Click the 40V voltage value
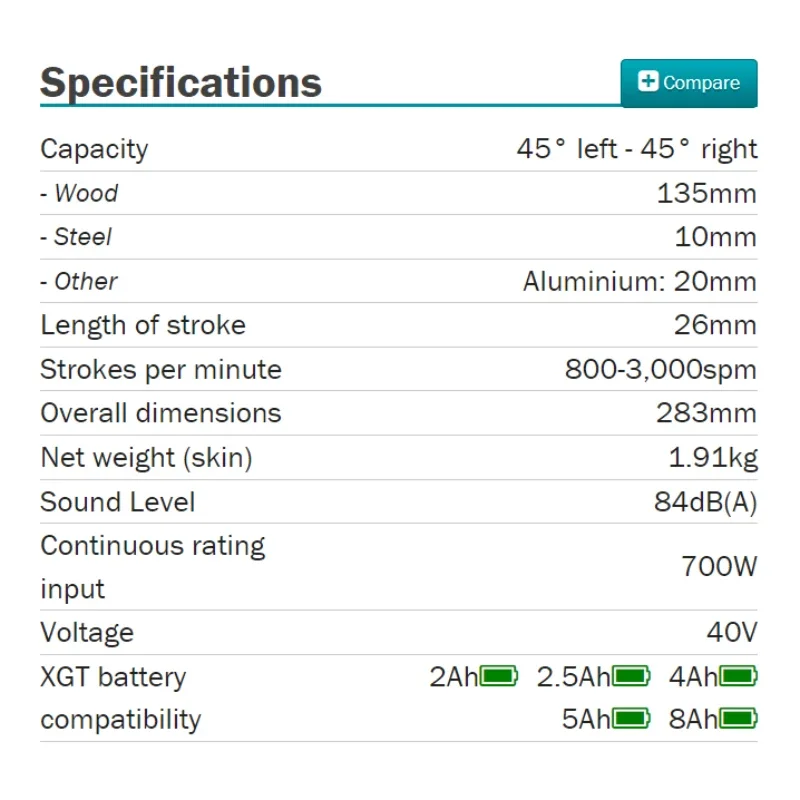The image size is (800, 800). click(732, 633)
